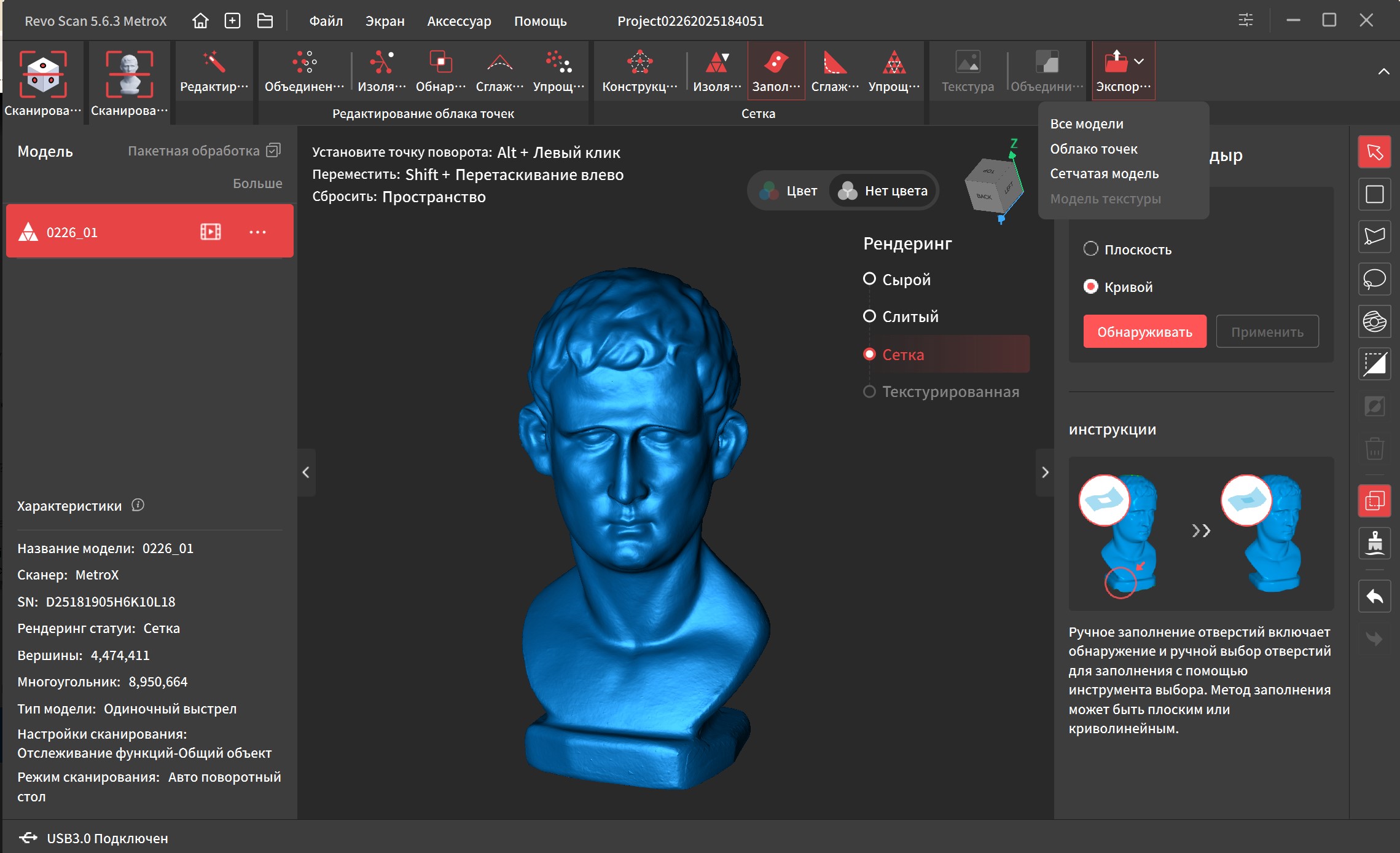
Task: Choose the Слитый rendering option
Action: pyautogui.click(x=869, y=316)
